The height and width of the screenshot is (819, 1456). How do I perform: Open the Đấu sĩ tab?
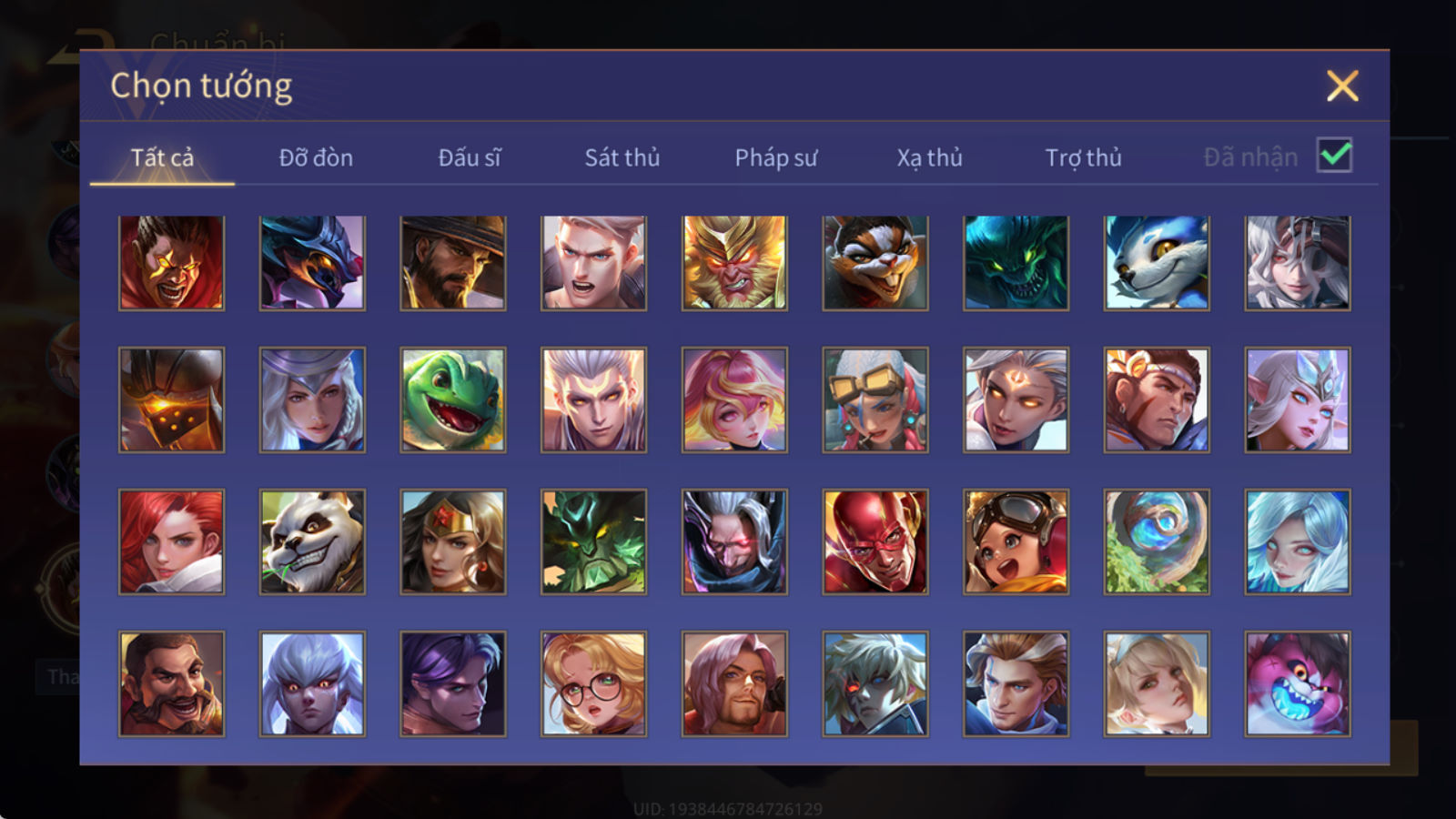(470, 157)
